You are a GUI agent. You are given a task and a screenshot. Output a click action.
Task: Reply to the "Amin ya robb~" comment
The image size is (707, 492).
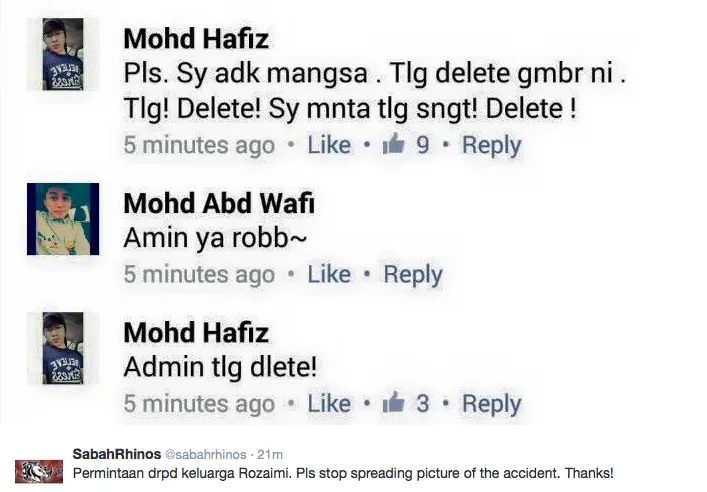(x=413, y=274)
